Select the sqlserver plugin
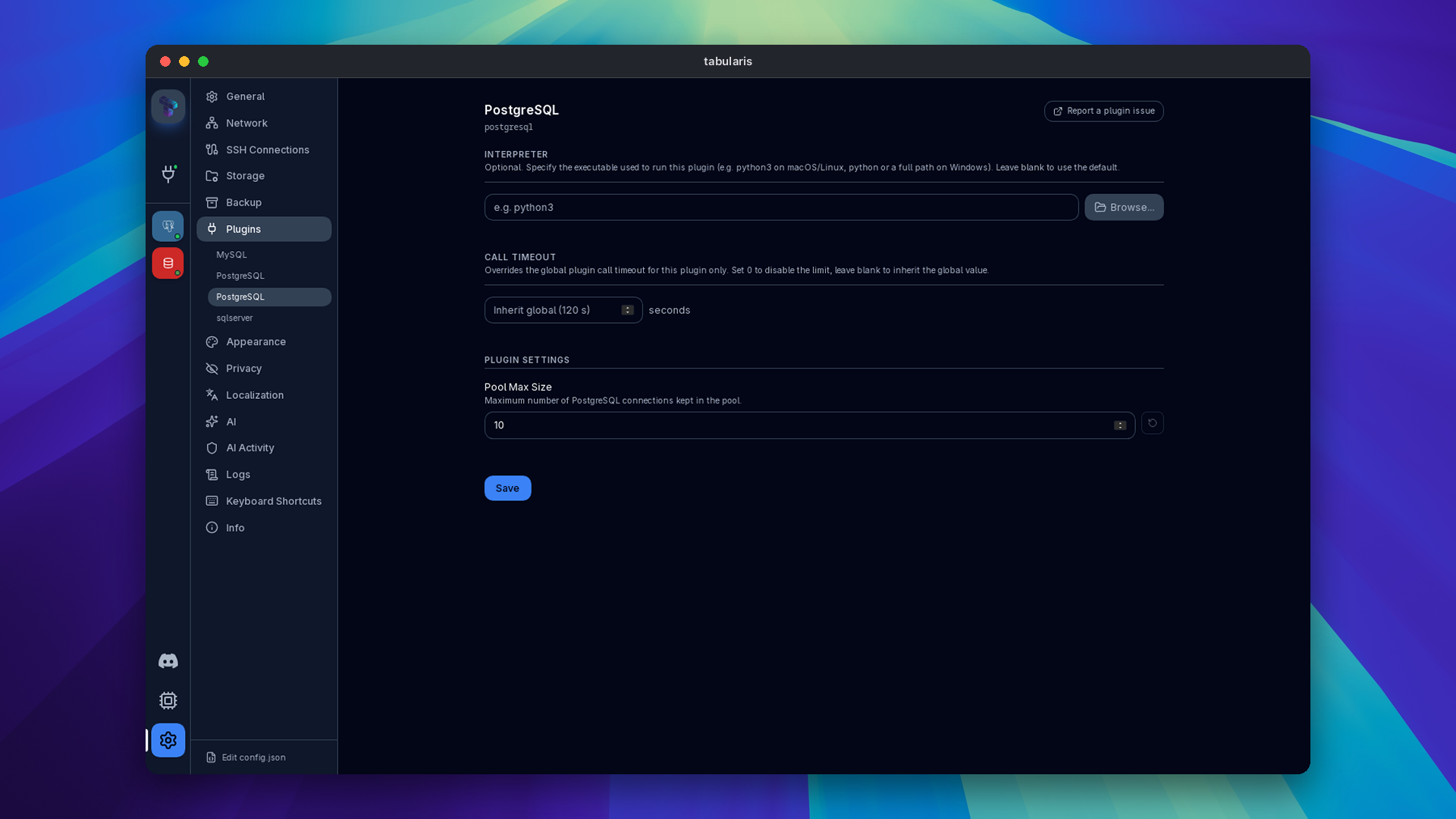 click(x=269, y=318)
